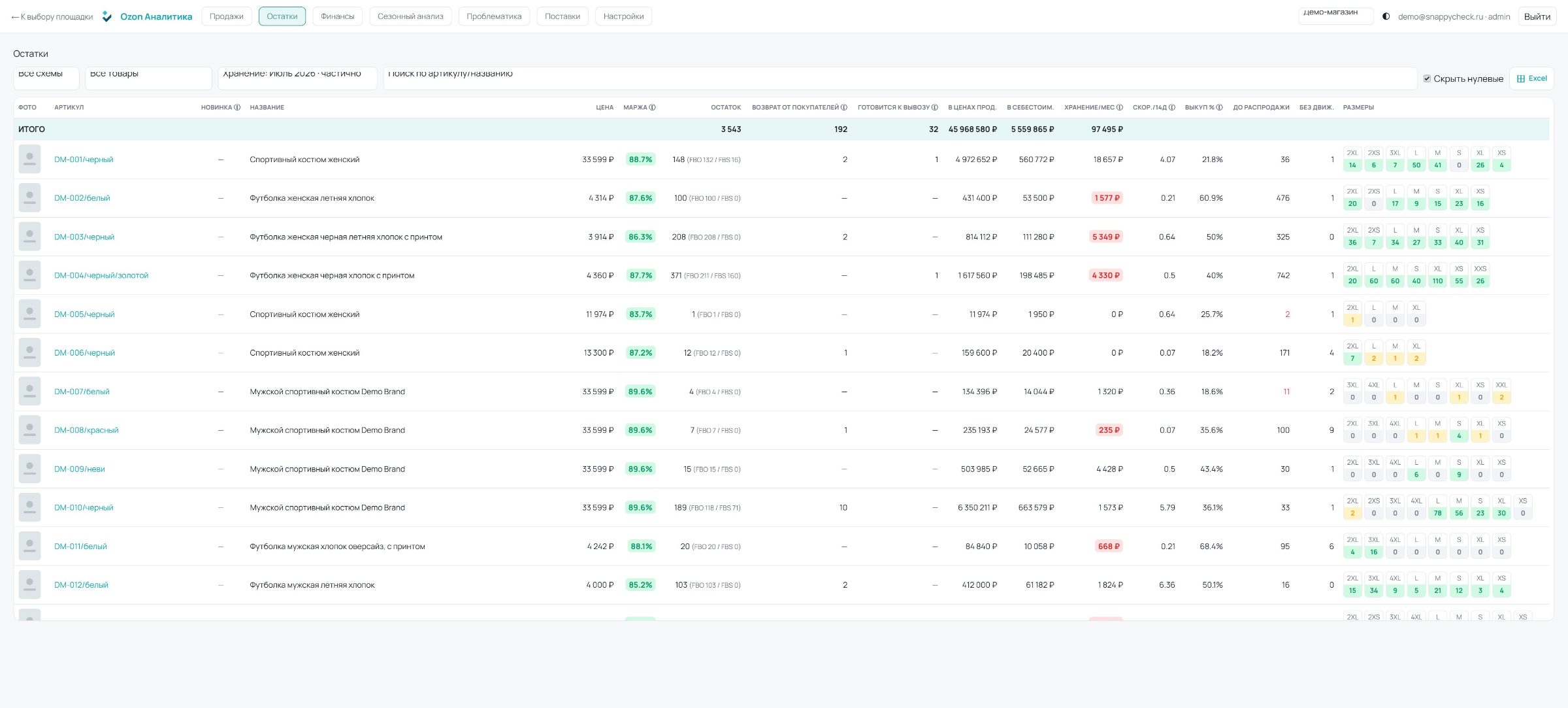The image size is (1568, 708).
Task: Click the Выйти logout button
Action: click(1537, 16)
